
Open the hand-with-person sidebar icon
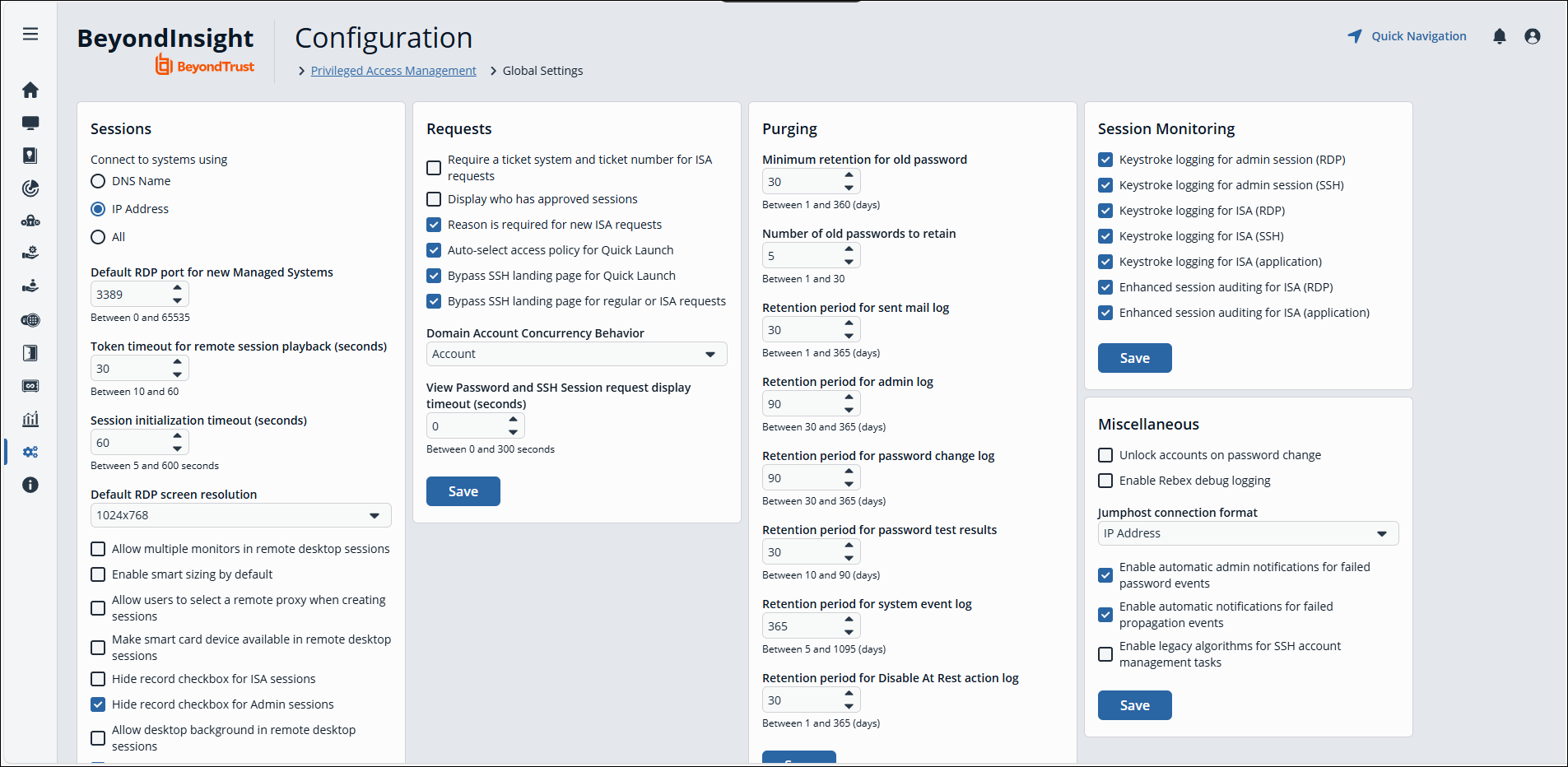click(30, 286)
